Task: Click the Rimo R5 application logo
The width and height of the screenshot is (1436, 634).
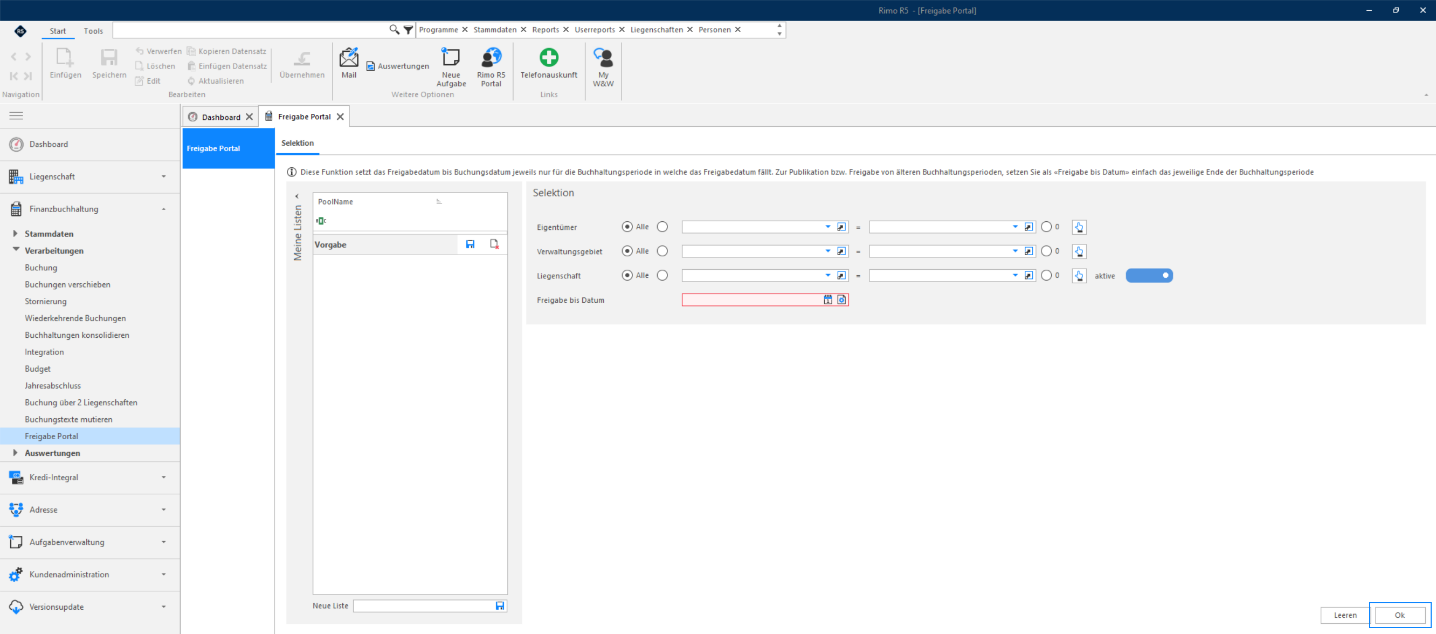Action: click(20, 31)
